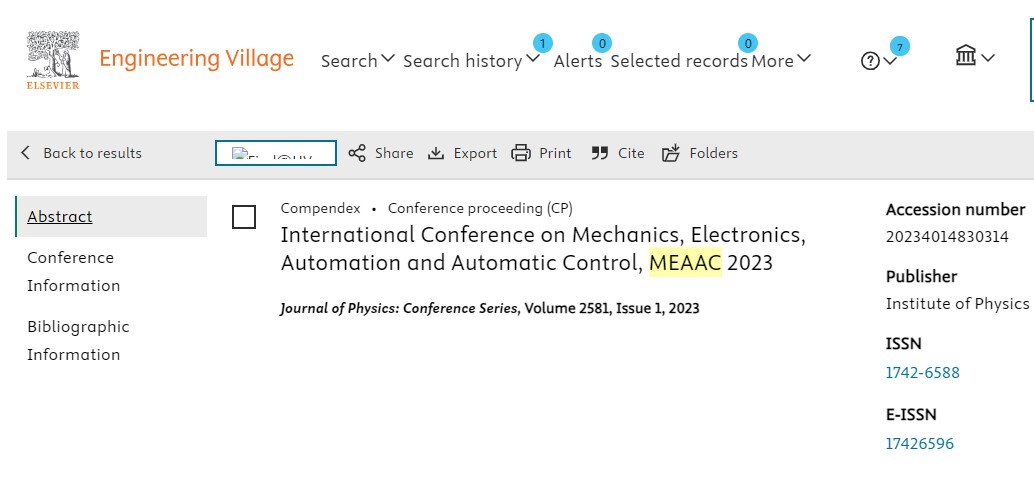Tick the record selection checkbox

[x=244, y=217]
